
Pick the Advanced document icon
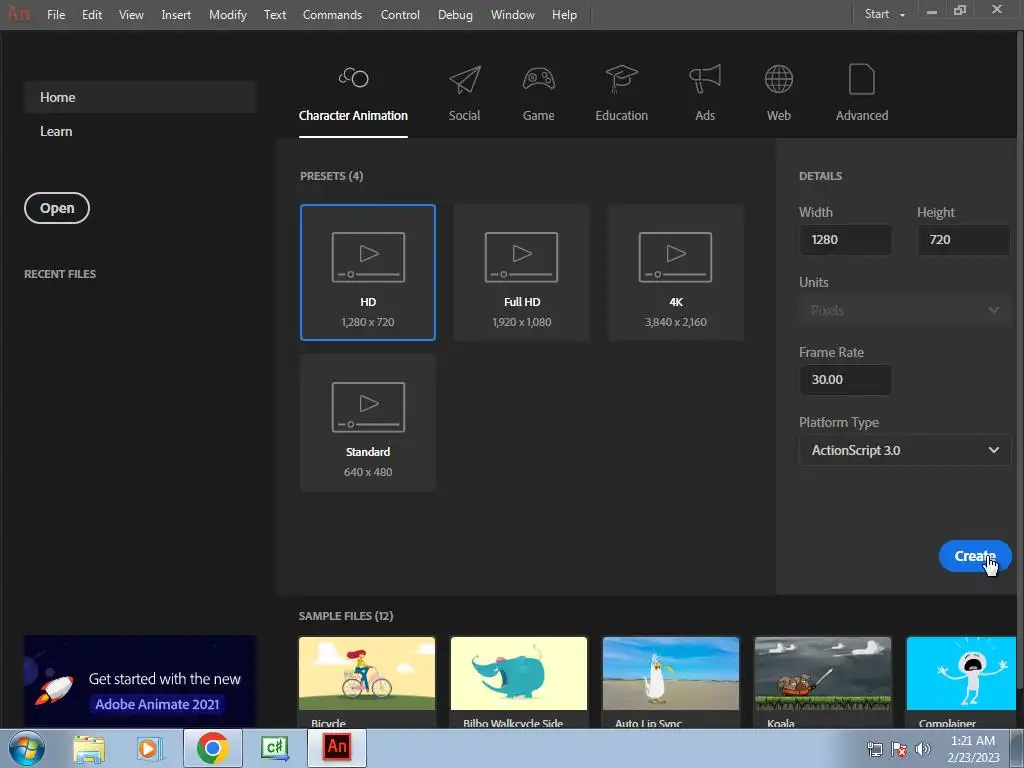(861, 79)
